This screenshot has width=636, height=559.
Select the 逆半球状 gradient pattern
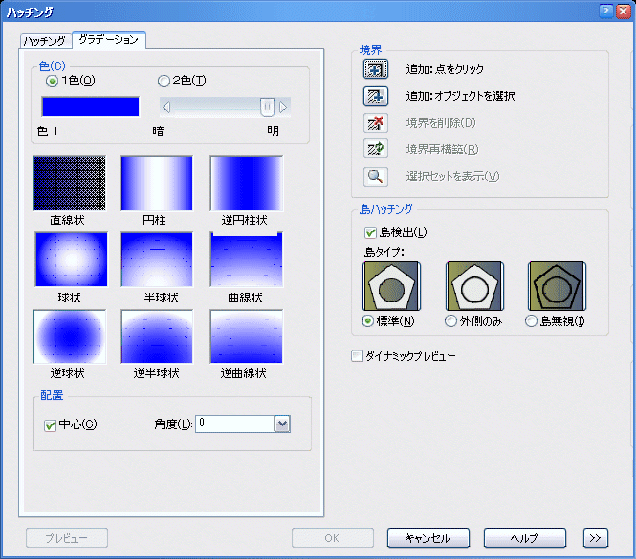[x=157, y=337]
